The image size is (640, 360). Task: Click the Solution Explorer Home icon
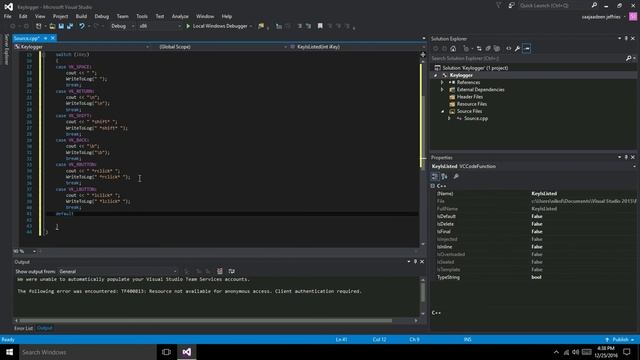453,49
